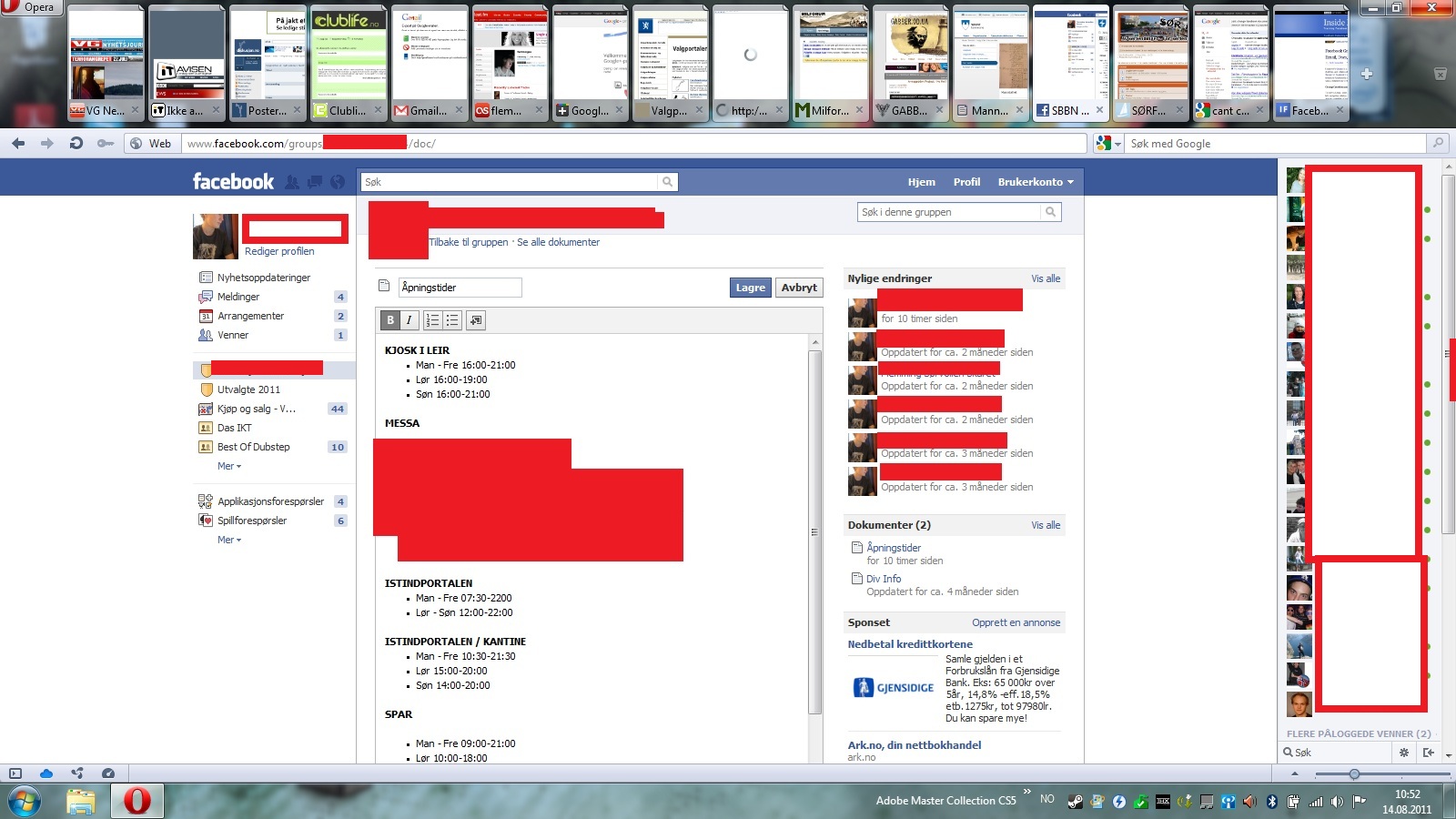Screen dimensions: 1456x819
Task: Click the chat sidebar collapse icon
Action: click(x=1429, y=753)
